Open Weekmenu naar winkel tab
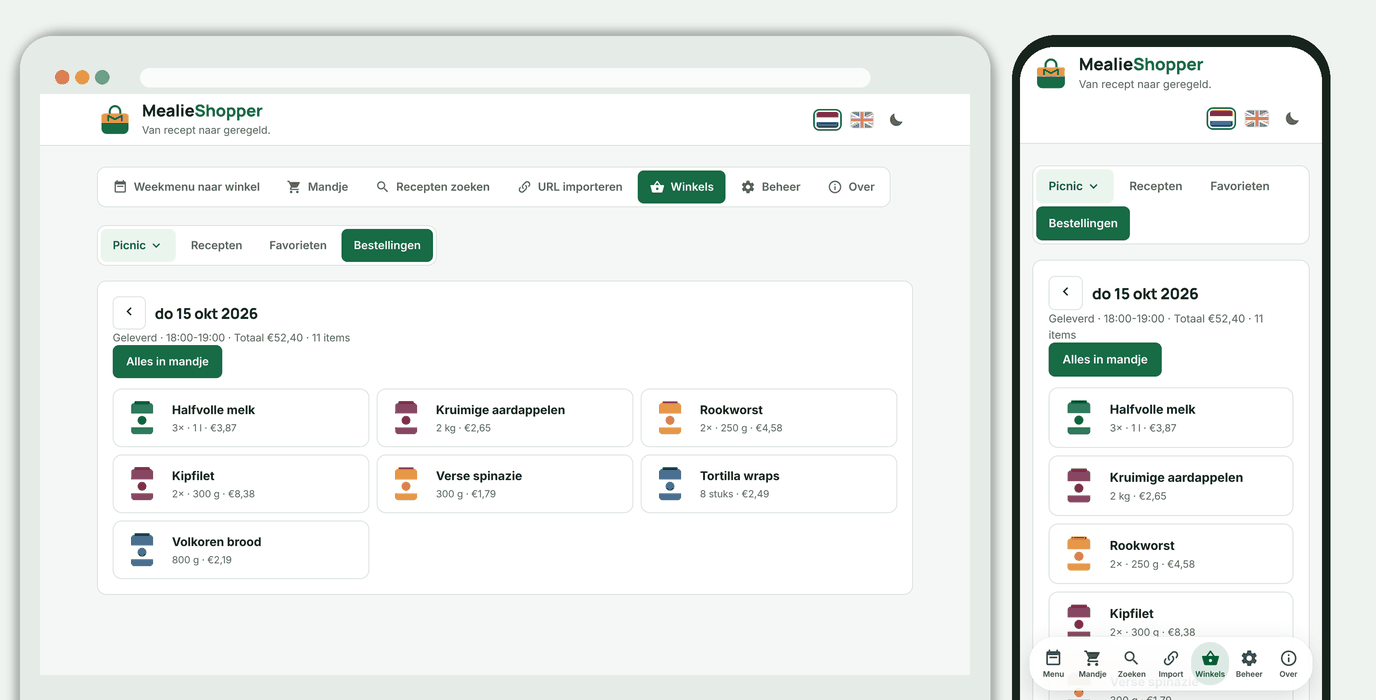Viewport: 1376px width, 700px height. (187, 187)
